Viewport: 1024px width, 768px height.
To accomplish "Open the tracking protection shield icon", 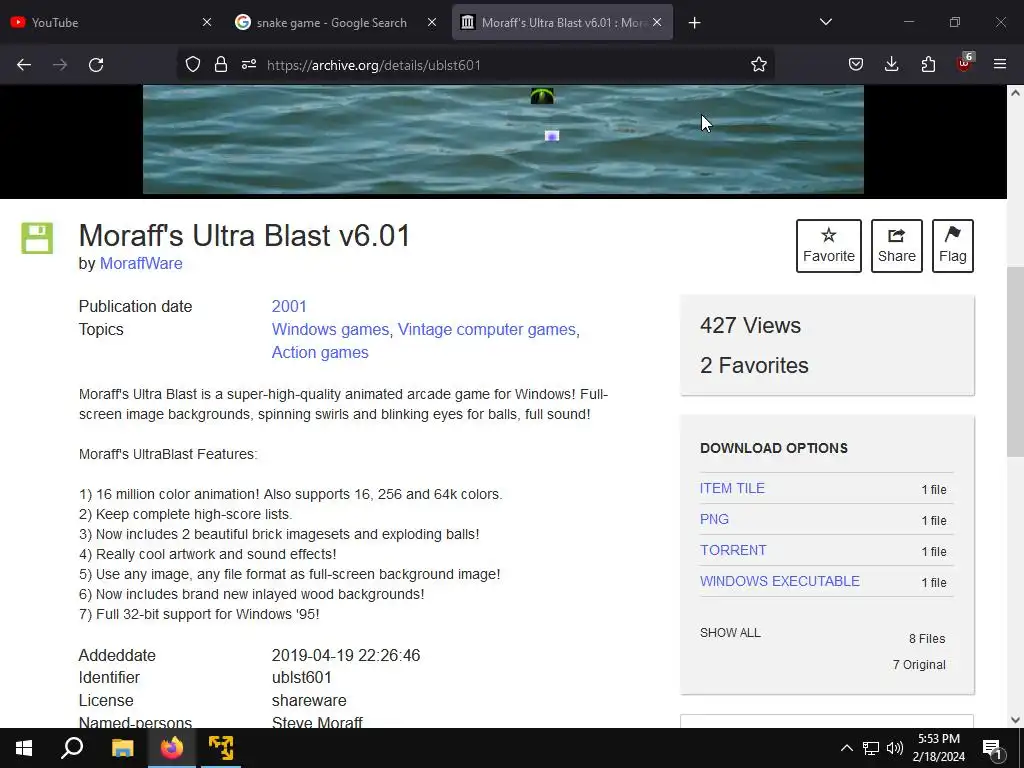I will pyautogui.click(x=193, y=65).
